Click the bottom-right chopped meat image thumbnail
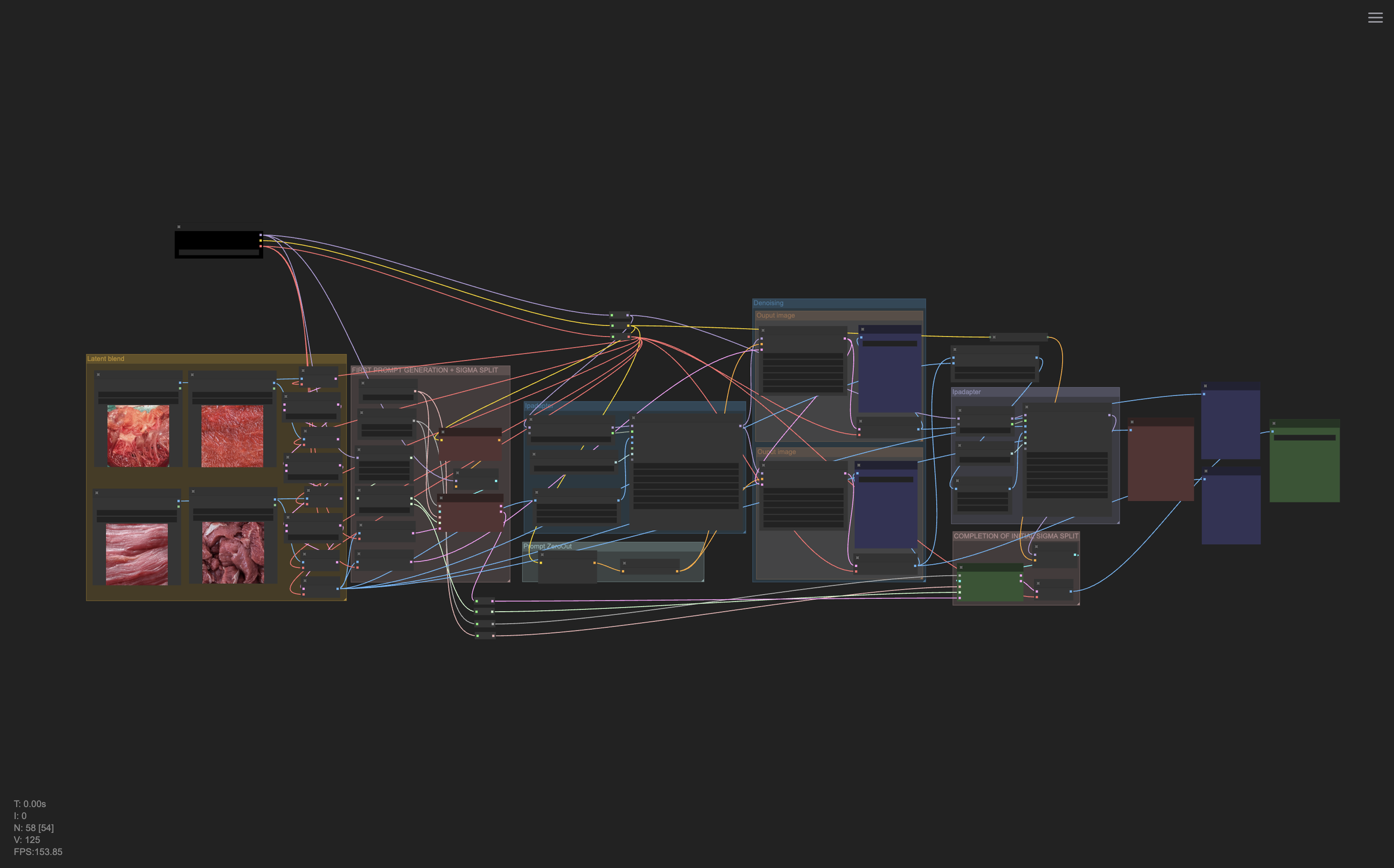The width and height of the screenshot is (1394, 868). click(233, 552)
